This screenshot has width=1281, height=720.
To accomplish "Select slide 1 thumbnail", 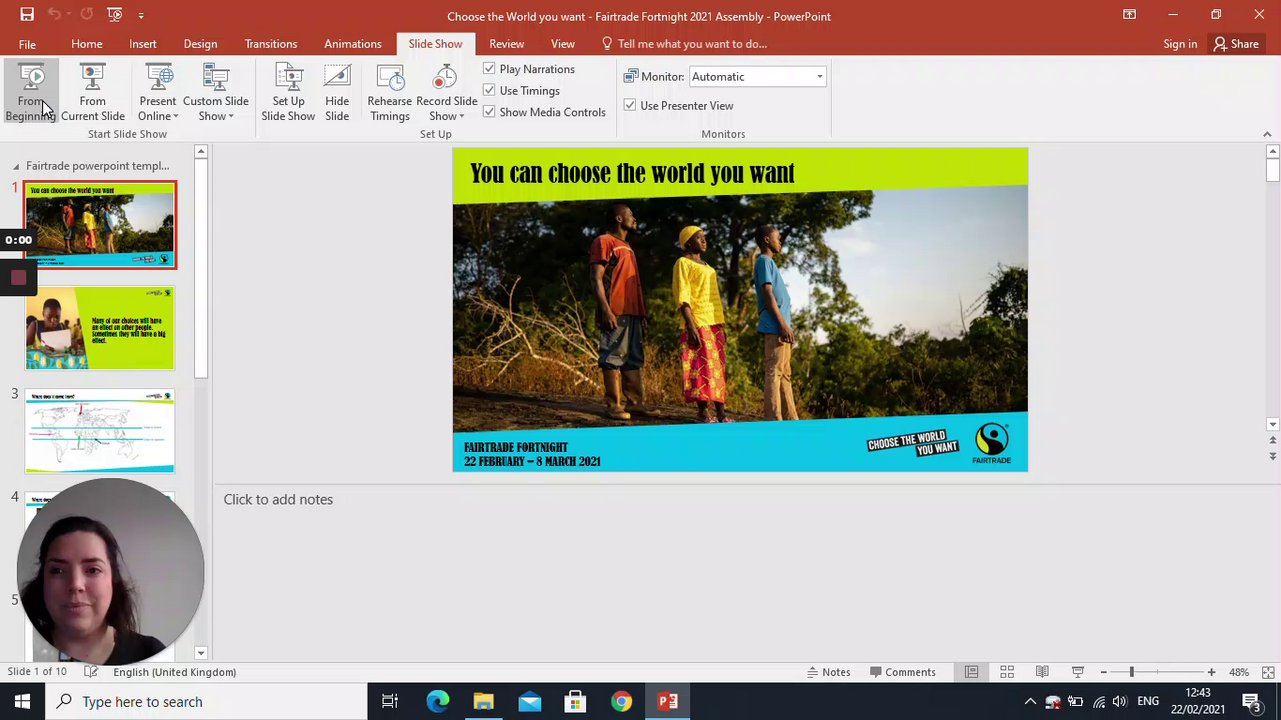I will 100,225.
